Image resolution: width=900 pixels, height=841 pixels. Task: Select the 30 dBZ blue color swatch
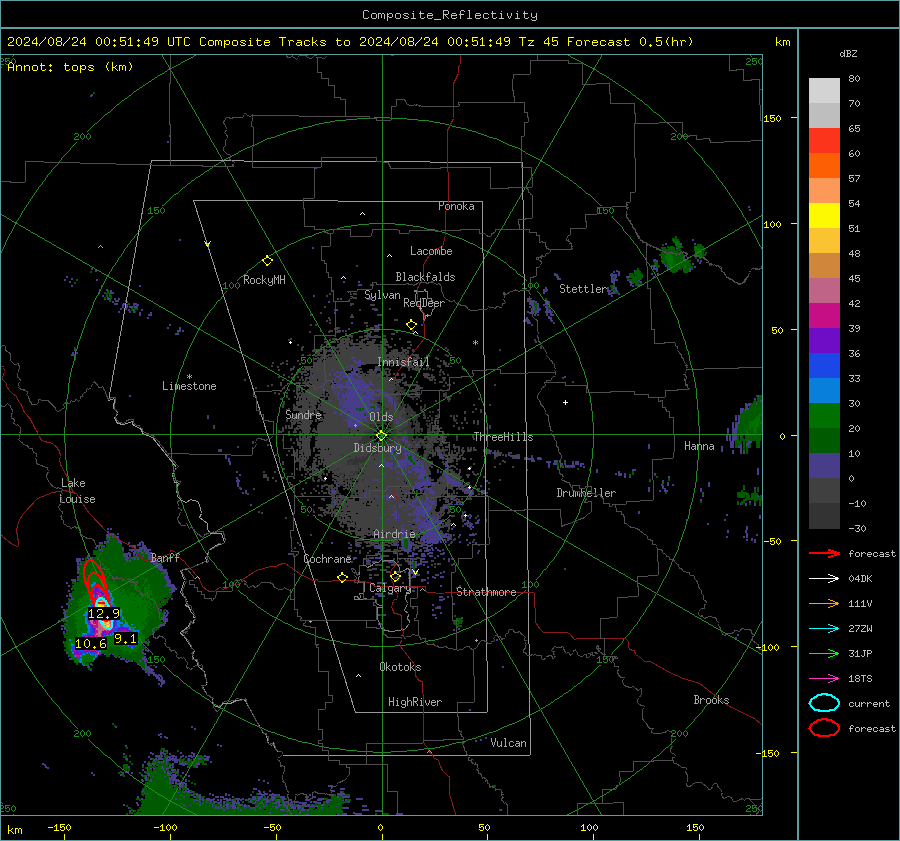click(824, 391)
